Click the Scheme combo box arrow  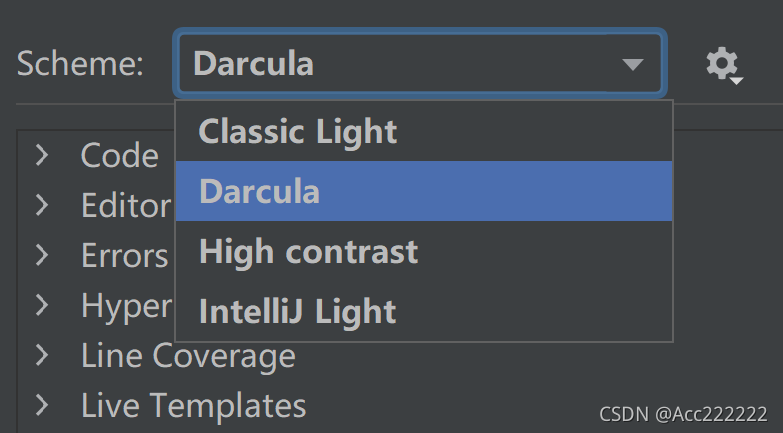coord(633,64)
